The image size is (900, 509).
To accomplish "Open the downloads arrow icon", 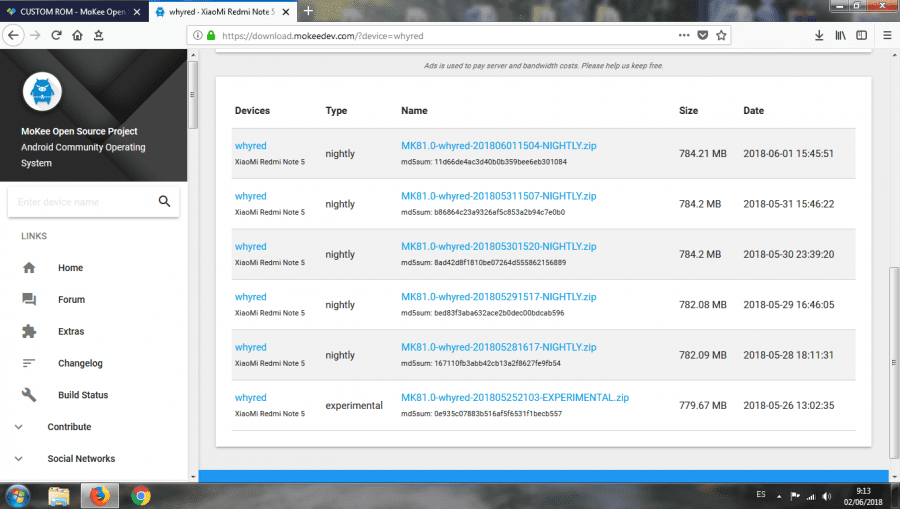I will click(x=819, y=36).
